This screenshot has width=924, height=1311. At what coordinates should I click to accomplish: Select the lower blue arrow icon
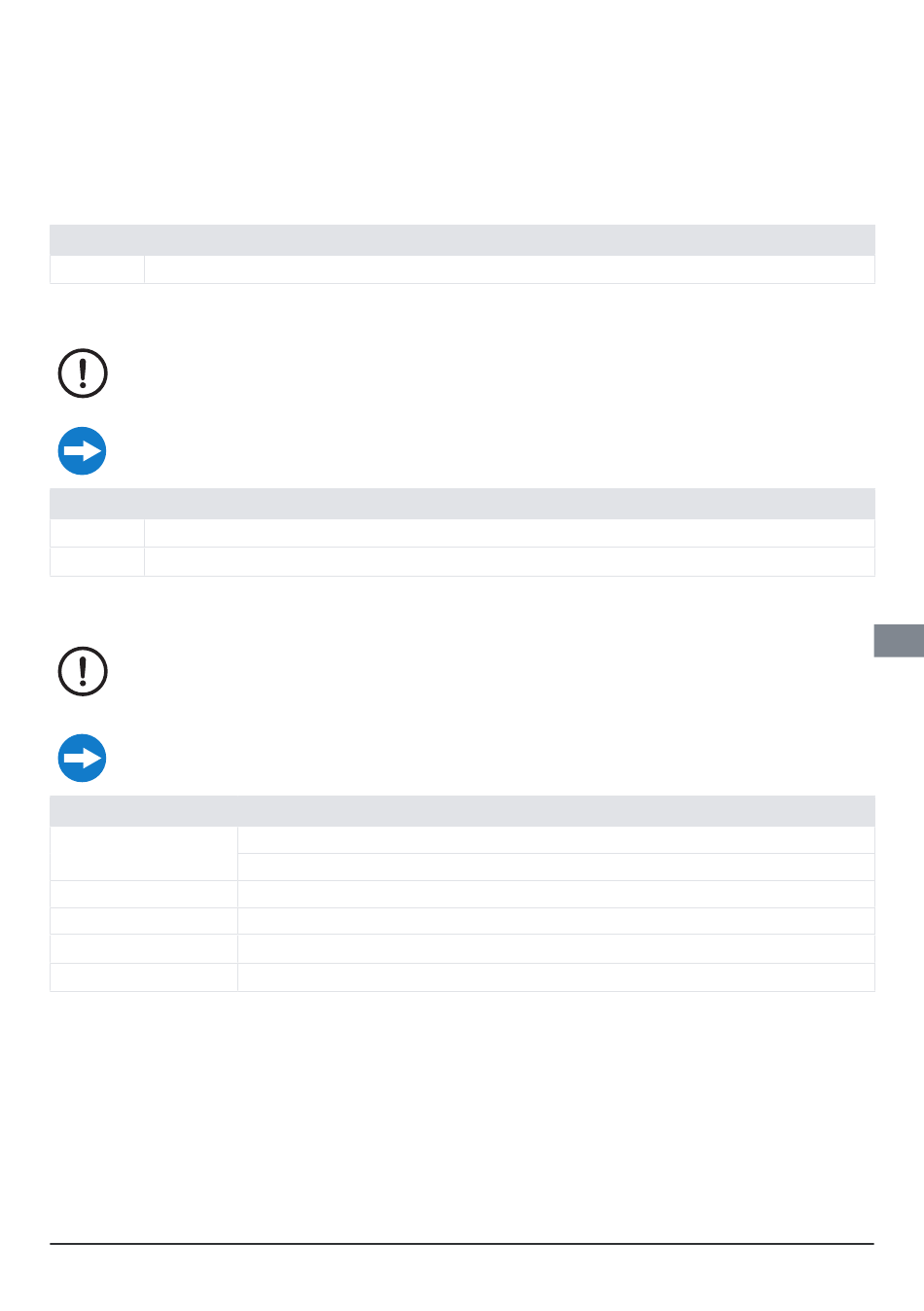pyautogui.click(x=83, y=759)
